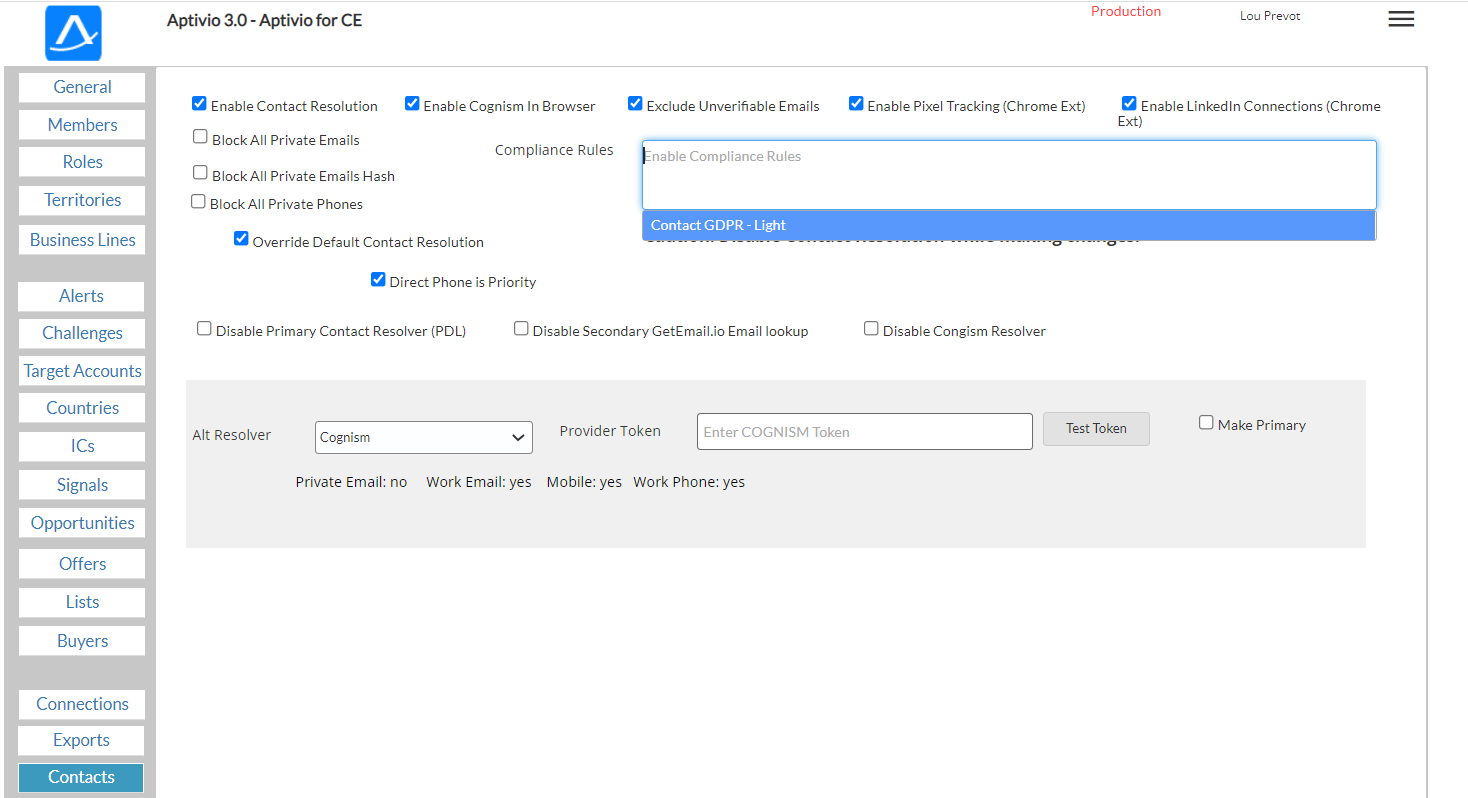Disable the Direct Phone is Priority checkbox

(x=378, y=280)
